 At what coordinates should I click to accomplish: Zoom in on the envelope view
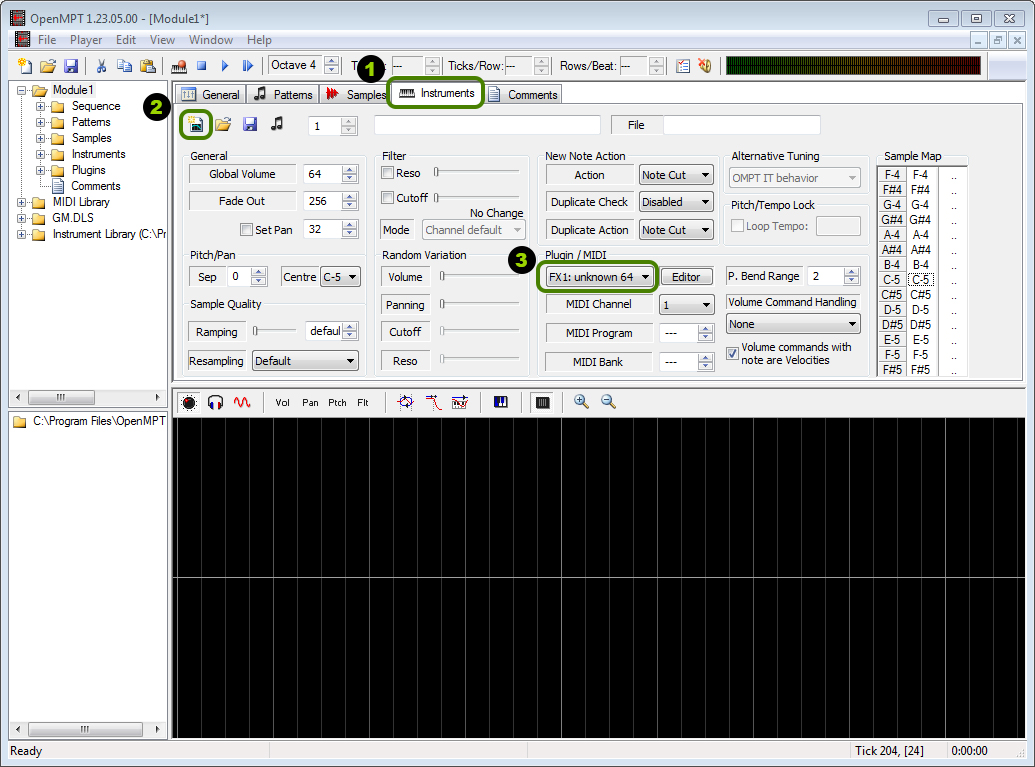(x=581, y=402)
